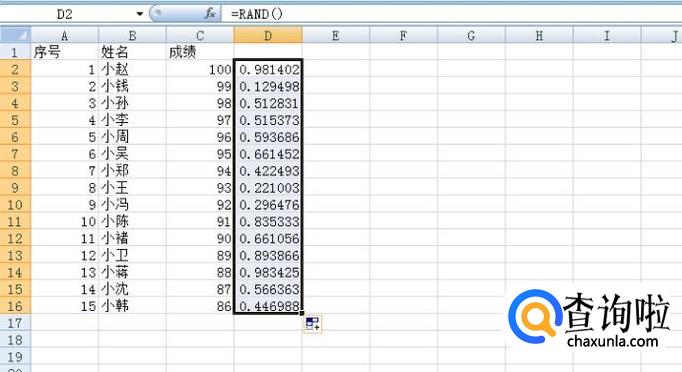
Task: Select cell containing 0.981402
Action: [268, 69]
